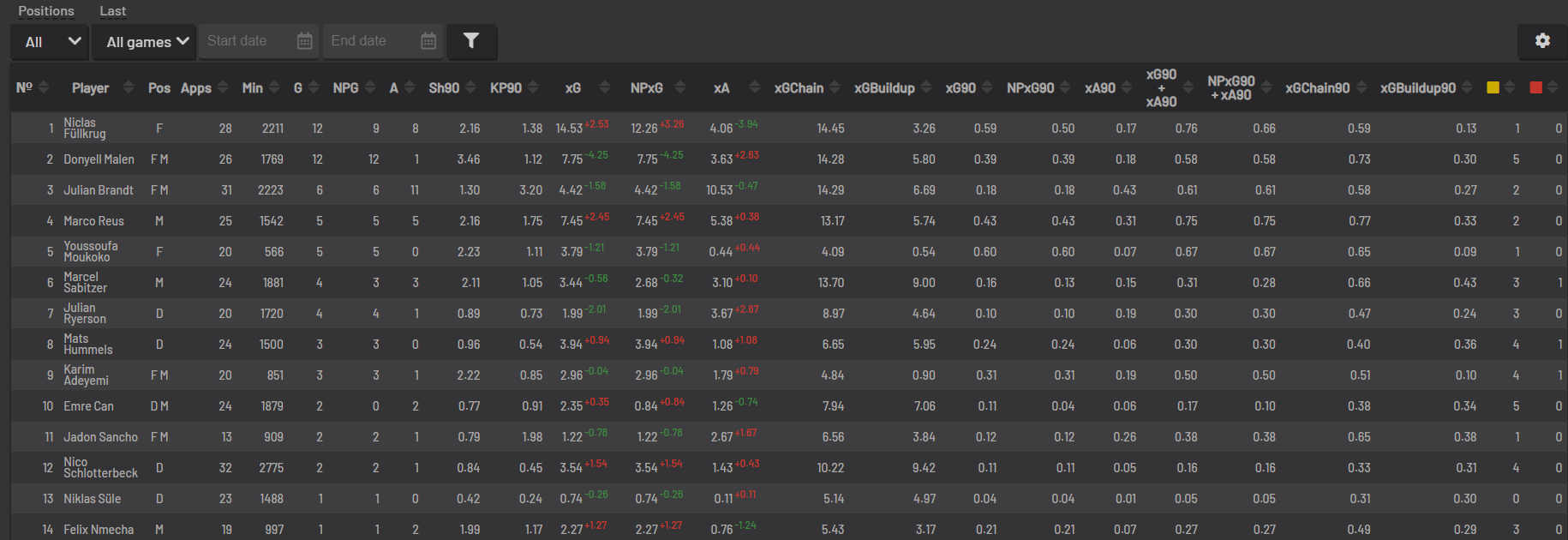Viewport: 1568px width, 540px height.
Task: Expand the All games dropdown
Action: 147,41
